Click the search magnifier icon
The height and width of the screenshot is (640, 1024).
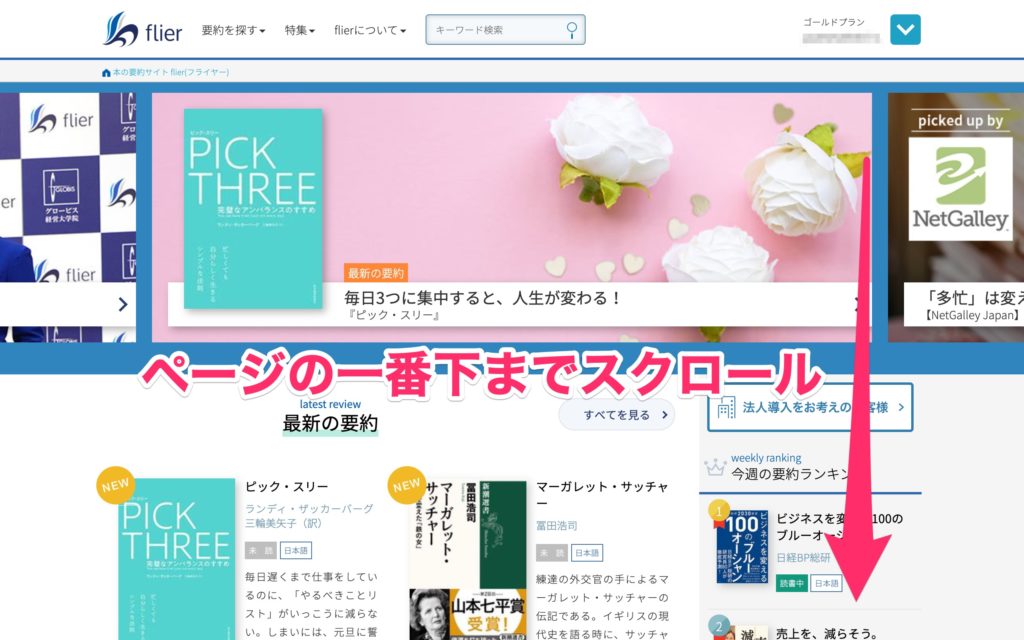pyautogui.click(x=571, y=30)
